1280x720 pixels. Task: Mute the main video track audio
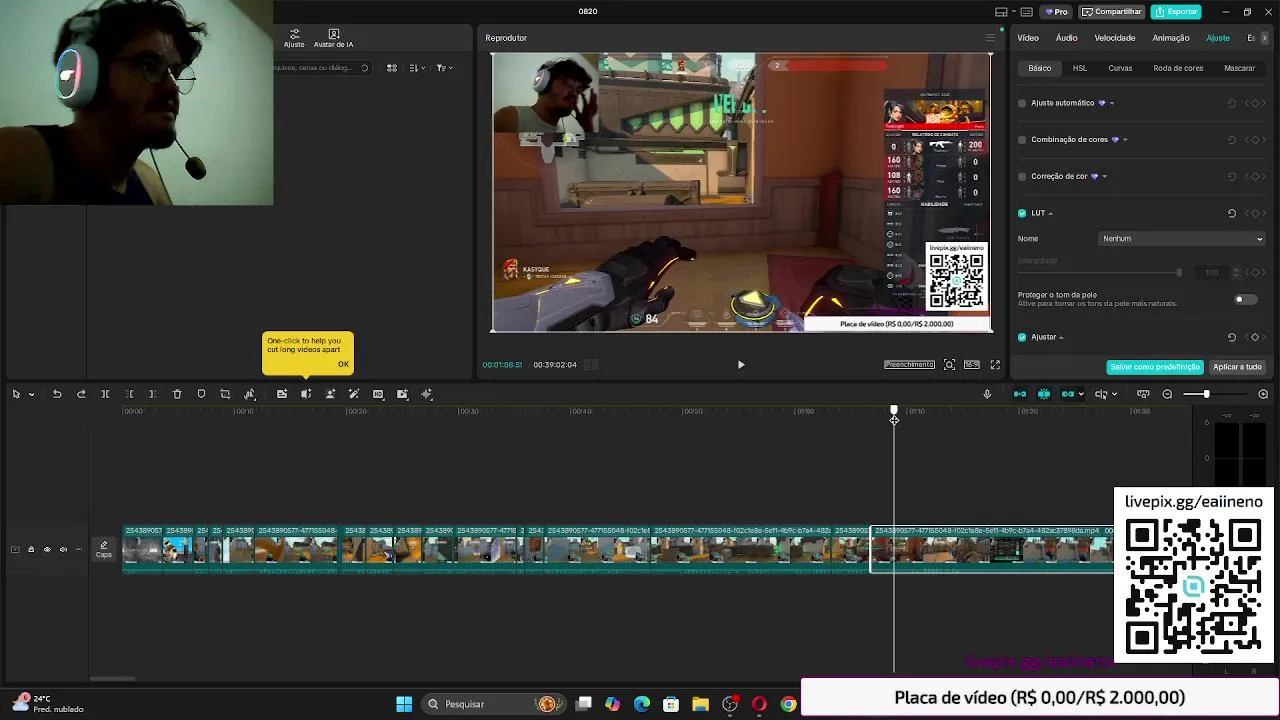[x=63, y=549]
